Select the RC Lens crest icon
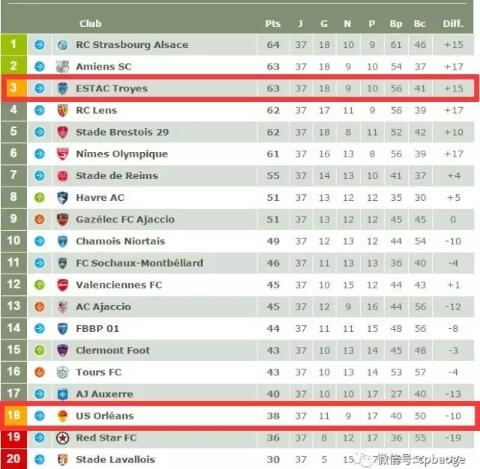480x469 pixels. point(62,110)
